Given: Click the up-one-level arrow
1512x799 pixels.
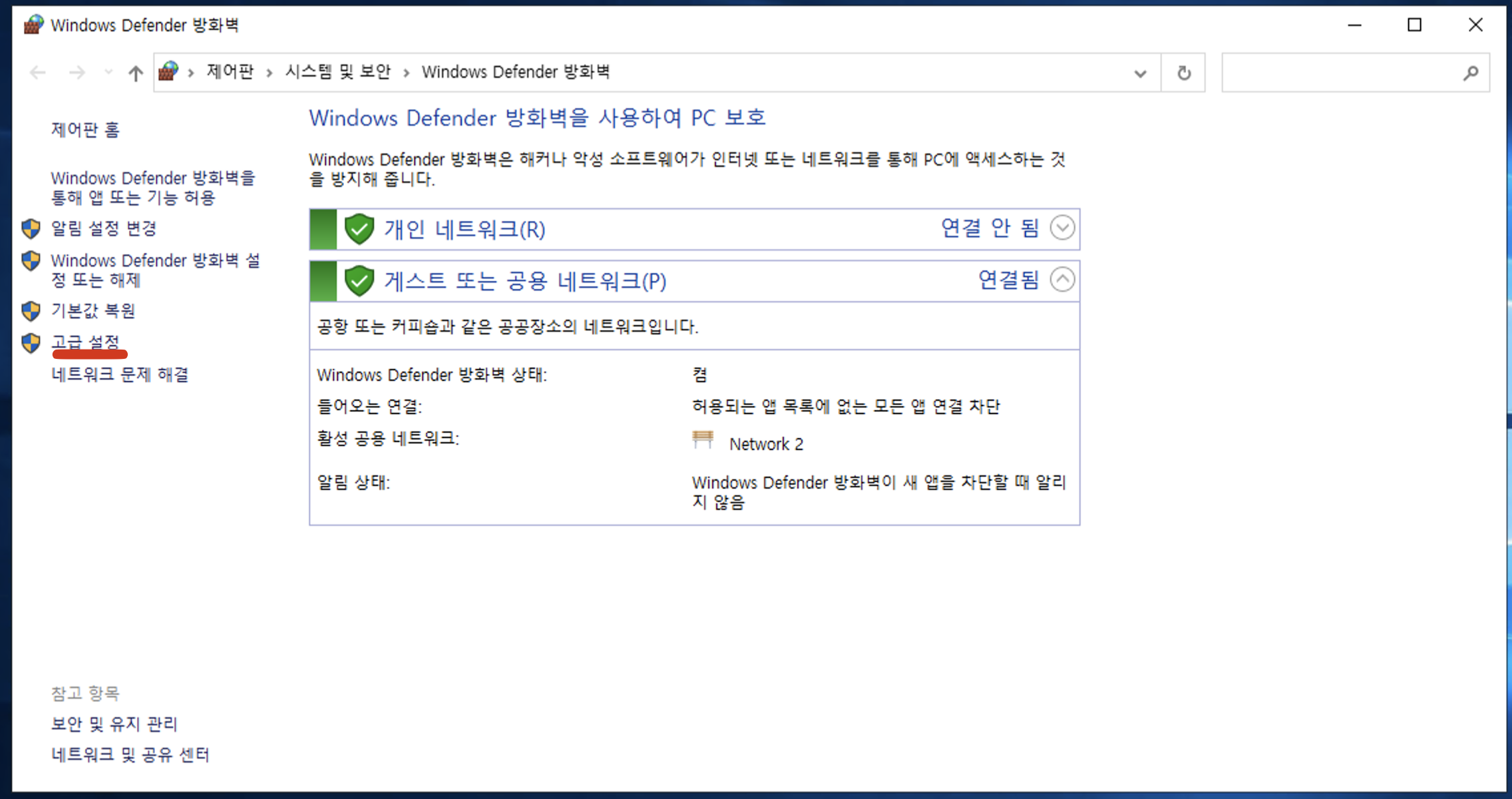Looking at the screenshot, I should (x=136, y=73).
